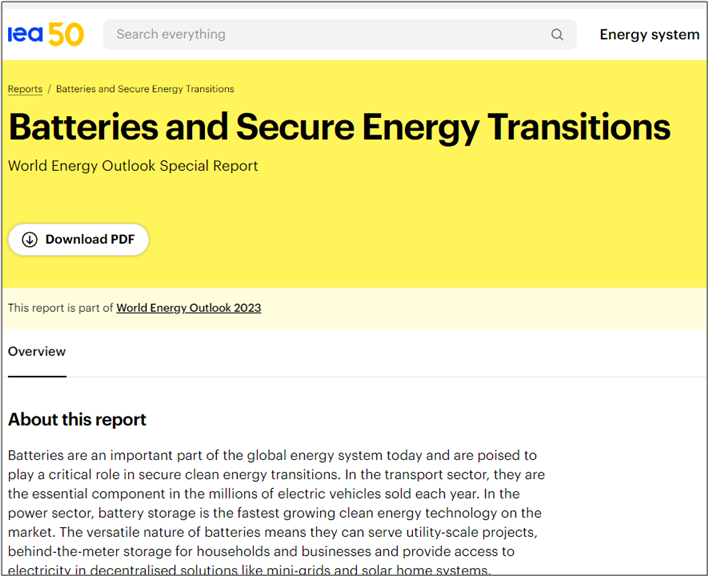Screen dimensions: 708x576
Task: Click the World Energy Outlook Special Report subtitle
Action: pos(133,166)
